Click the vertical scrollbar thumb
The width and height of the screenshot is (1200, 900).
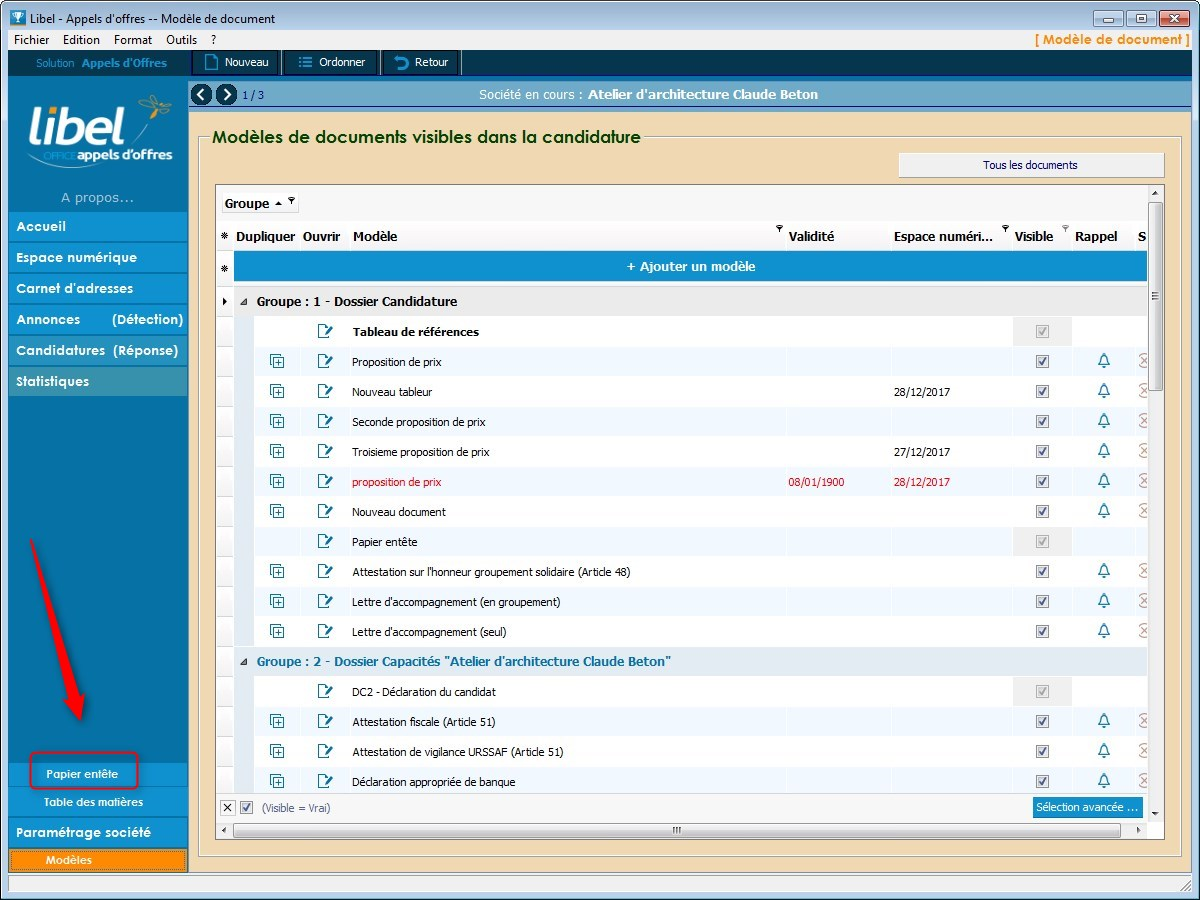pos(1155,296)
